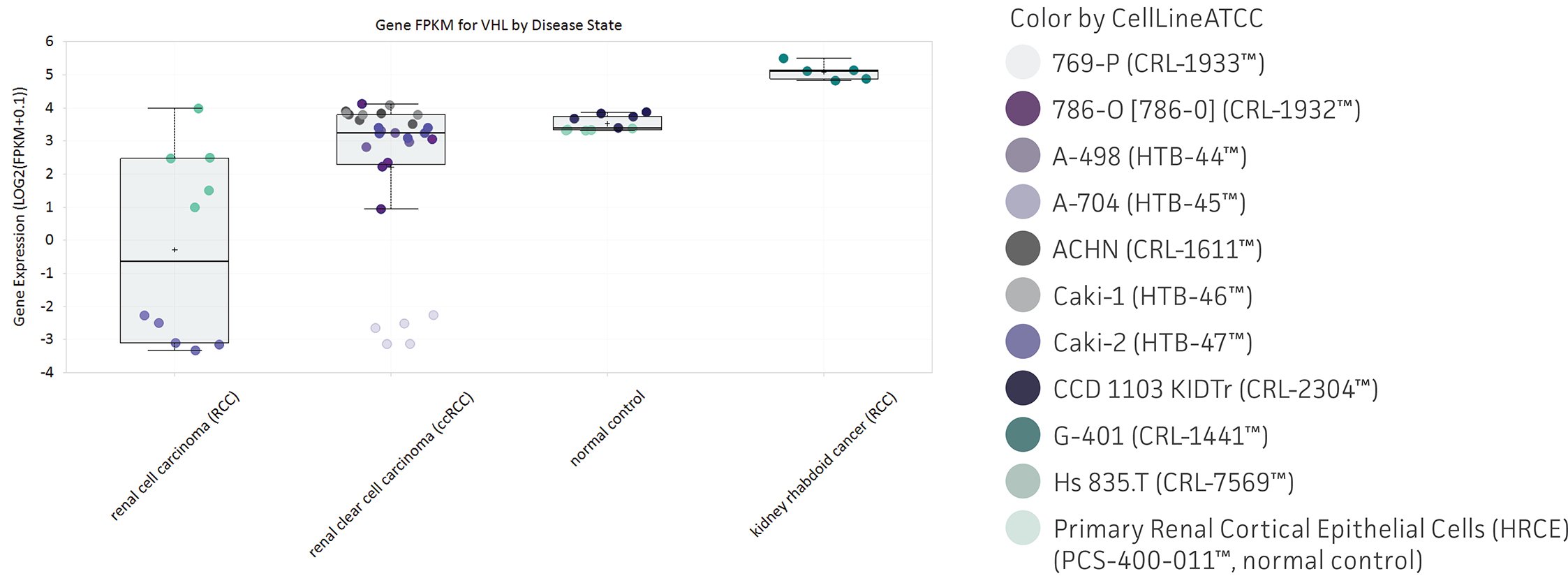Click the 'kidney rhabdoid cancer (RCC)' axis label
The image size is (1568, 576).
tap(823, 465)
